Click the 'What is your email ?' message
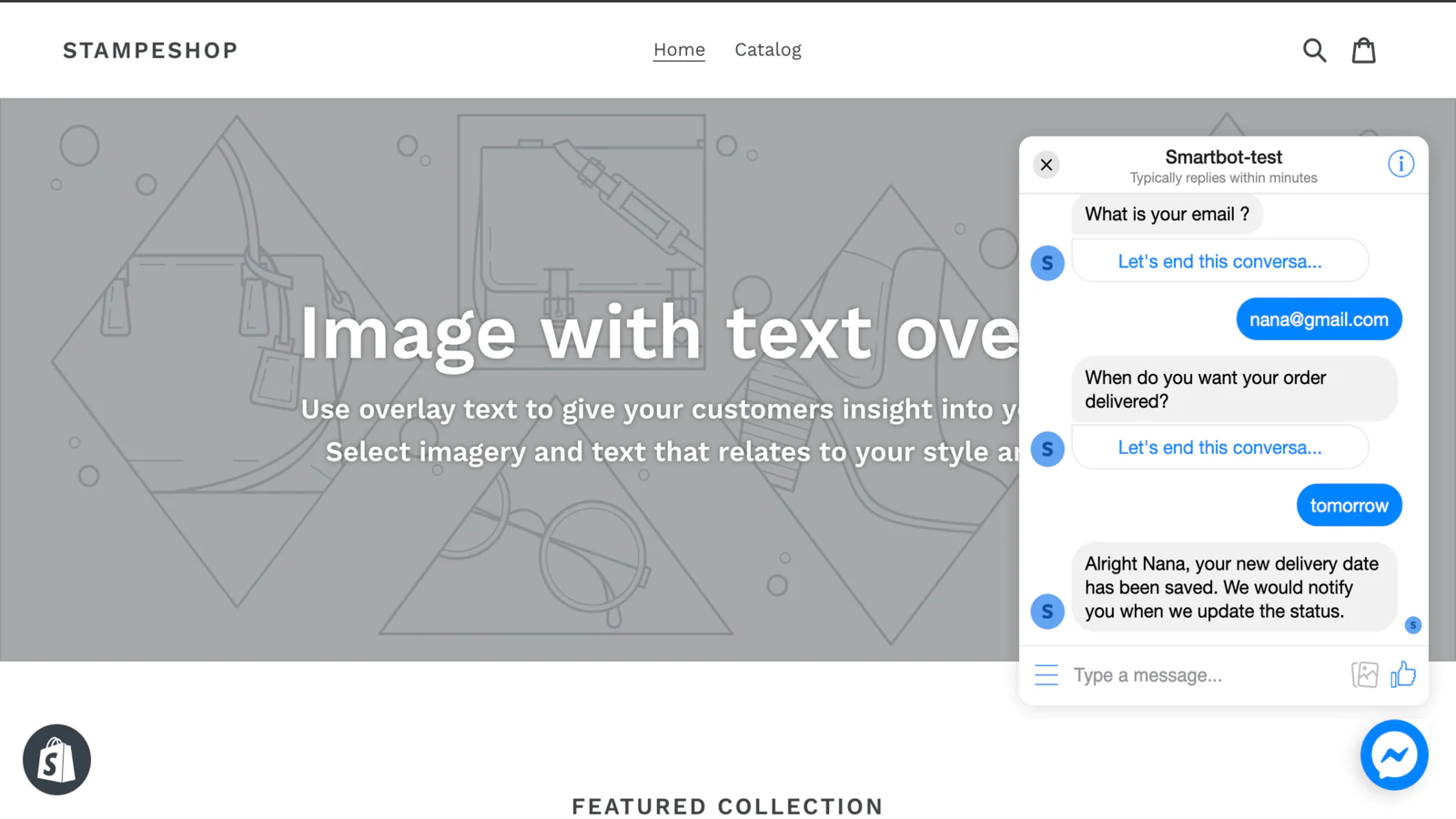The image size is (1456, 819). click(x=1167, y=215)
